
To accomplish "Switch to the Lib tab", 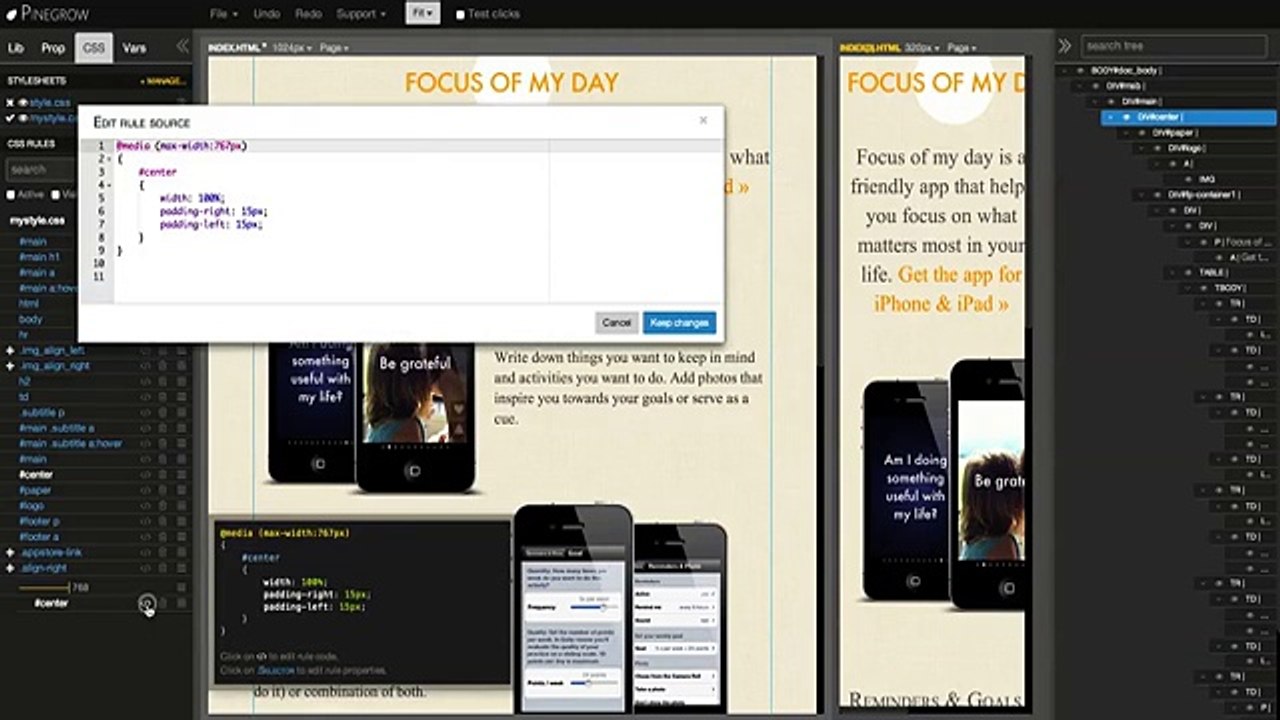I will [x=16, y=47].
